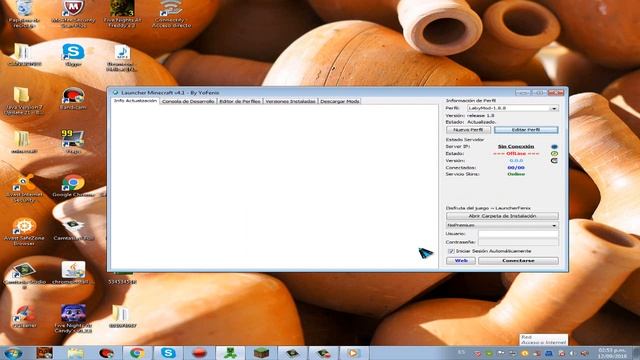The width and height of the screenshot is (640, 360).
Task: Select the Skype desktop icon
Action: [73, 55]
